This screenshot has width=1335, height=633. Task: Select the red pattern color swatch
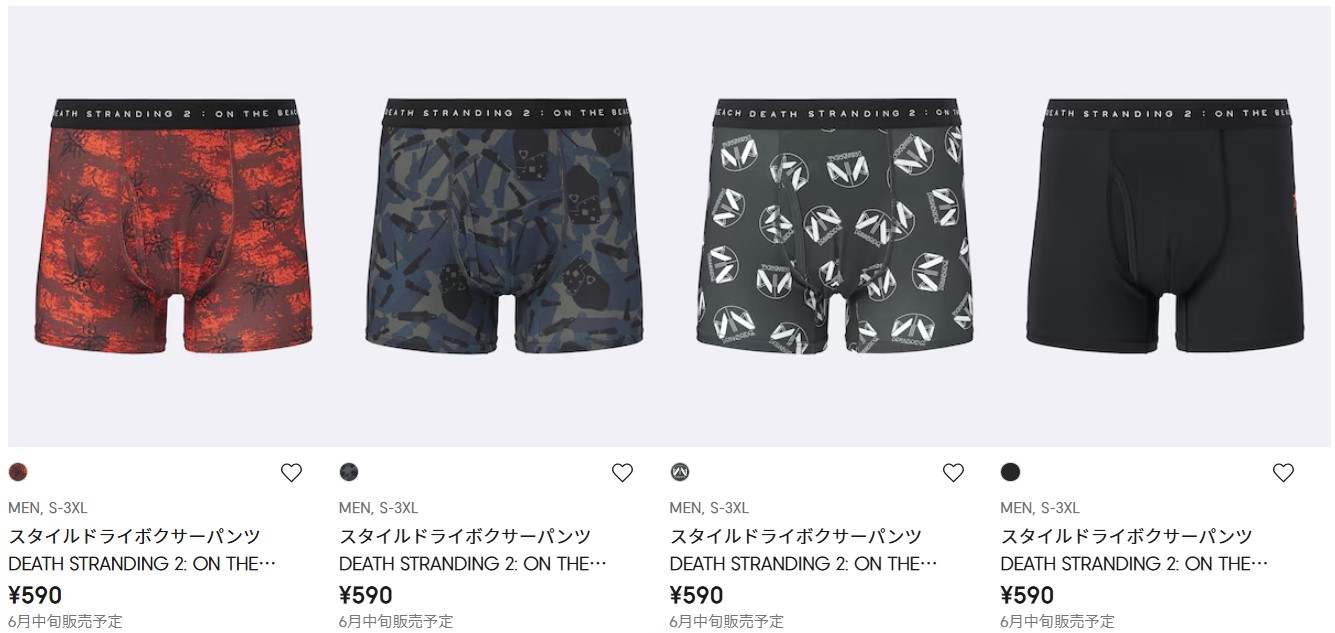tap(18, 472)
